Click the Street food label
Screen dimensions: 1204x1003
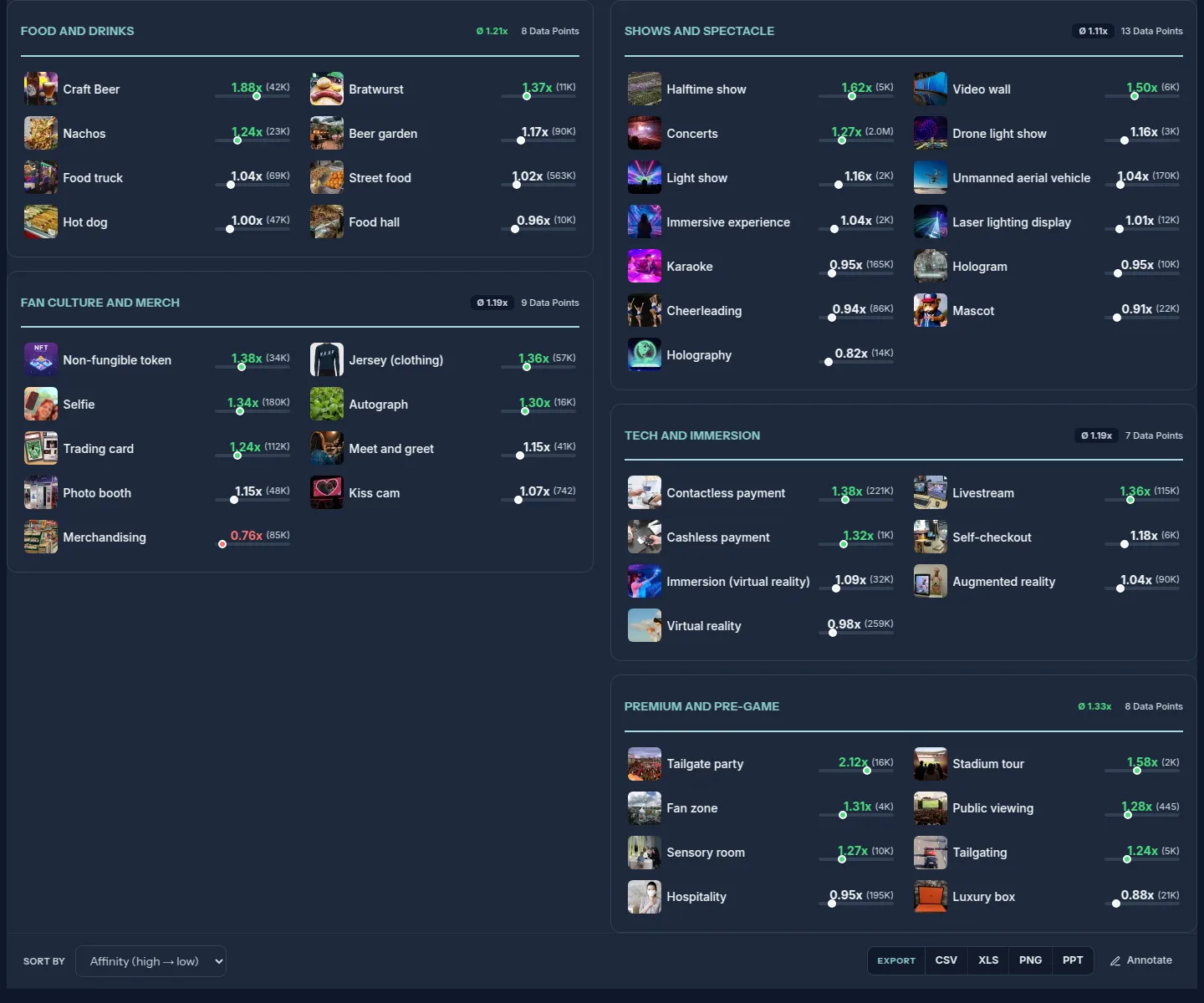pos(380,178)
